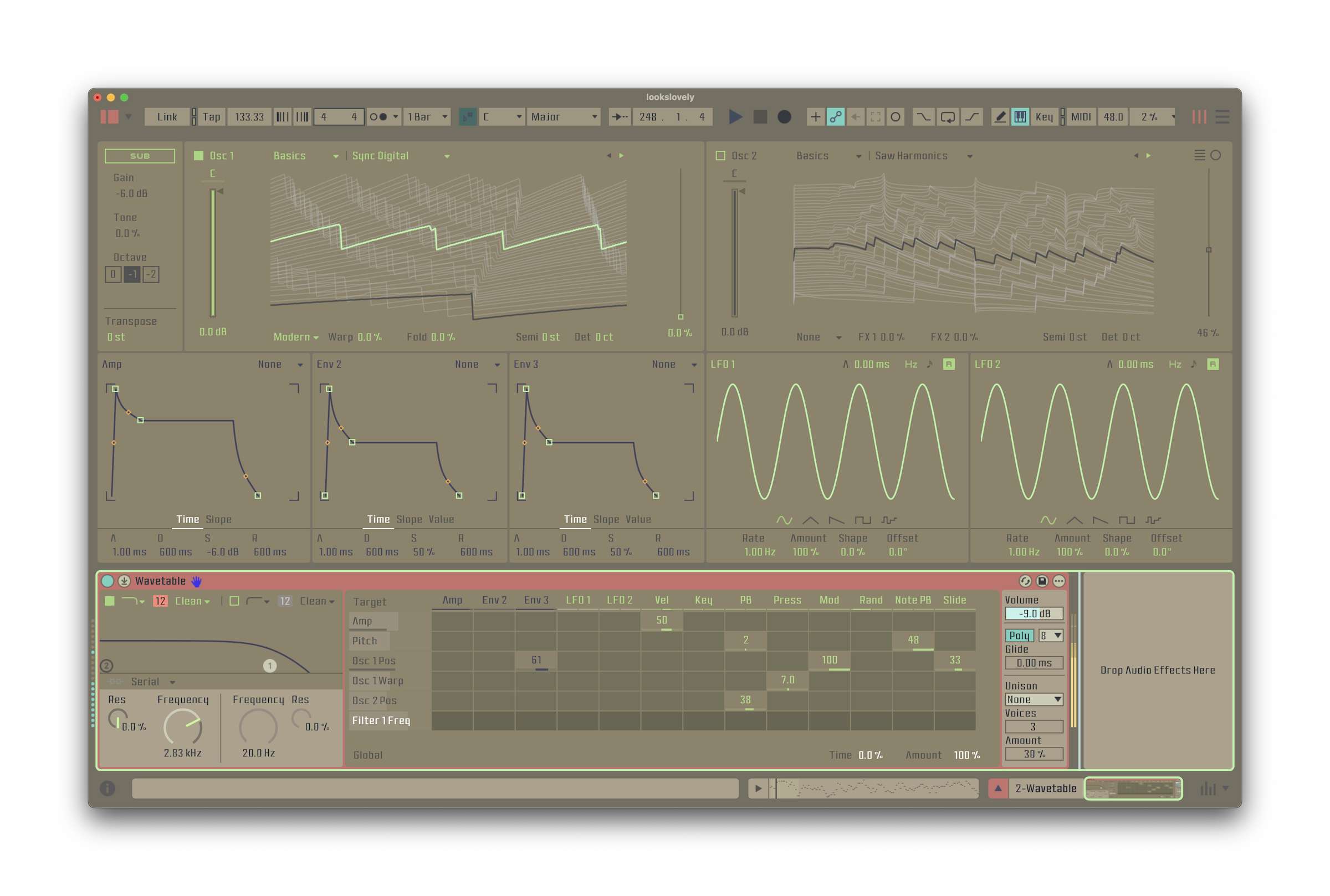Screen dimensions: 1330x896
Task: Toggle Draw Mode pencil icon
Action: [1000, 116]
